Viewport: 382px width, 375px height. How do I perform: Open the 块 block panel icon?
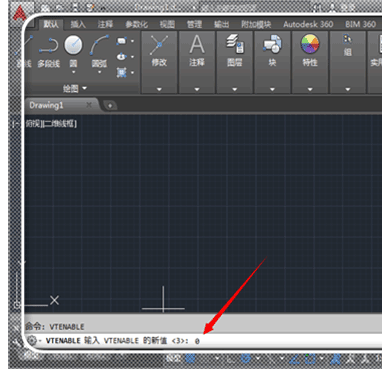click(x=272, y=50)
